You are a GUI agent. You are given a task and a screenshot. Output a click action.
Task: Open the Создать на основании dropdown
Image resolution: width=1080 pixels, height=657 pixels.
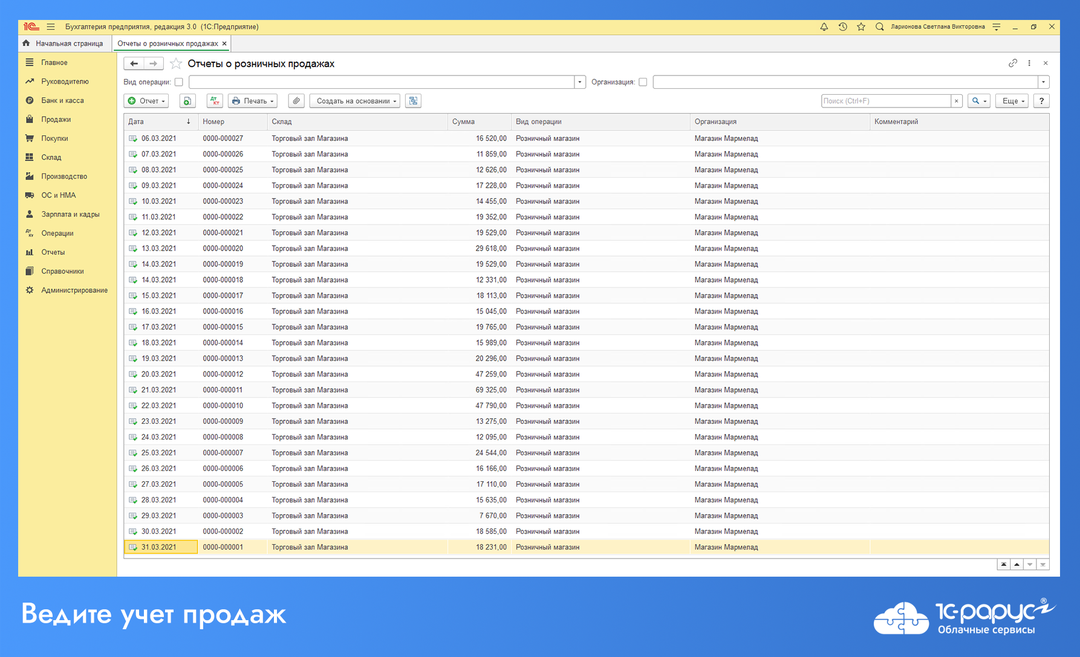tap(355, 101)
